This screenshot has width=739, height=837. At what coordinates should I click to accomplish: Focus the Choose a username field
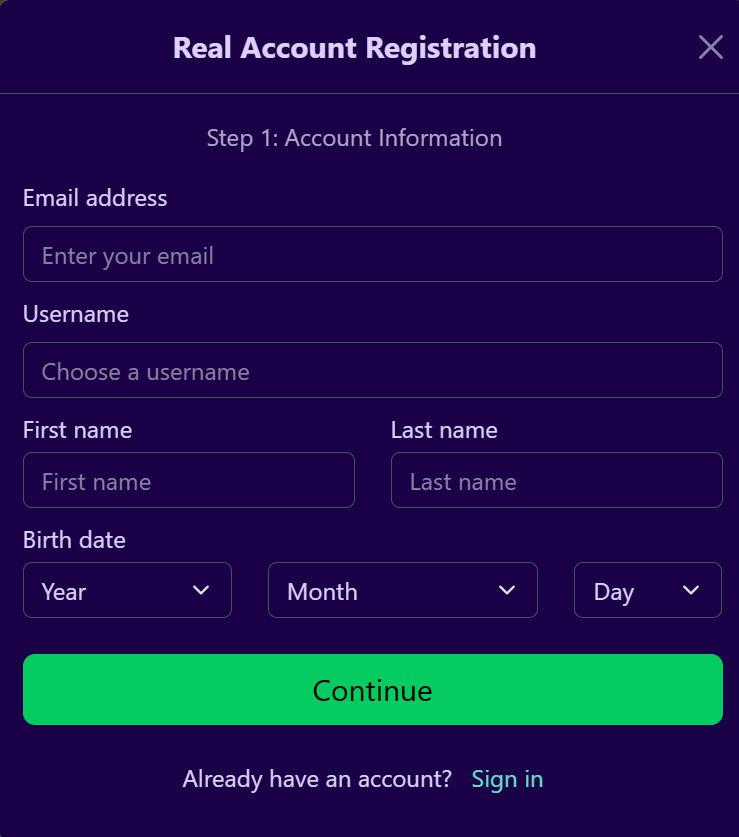tap(372, 370)
